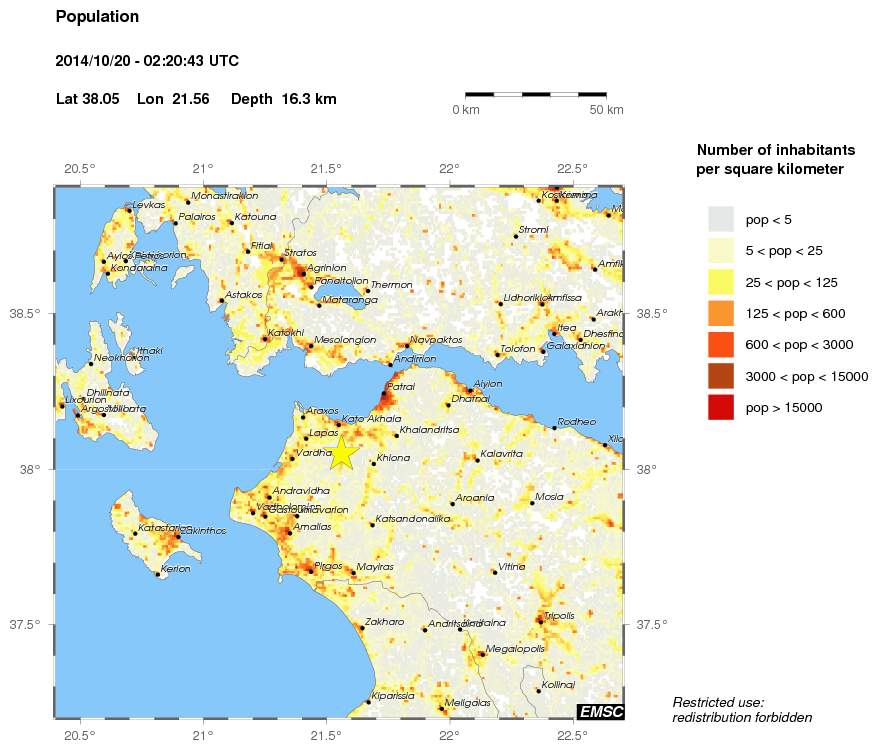
Task: Click the 'Population' title text
Action: point(97,17)
